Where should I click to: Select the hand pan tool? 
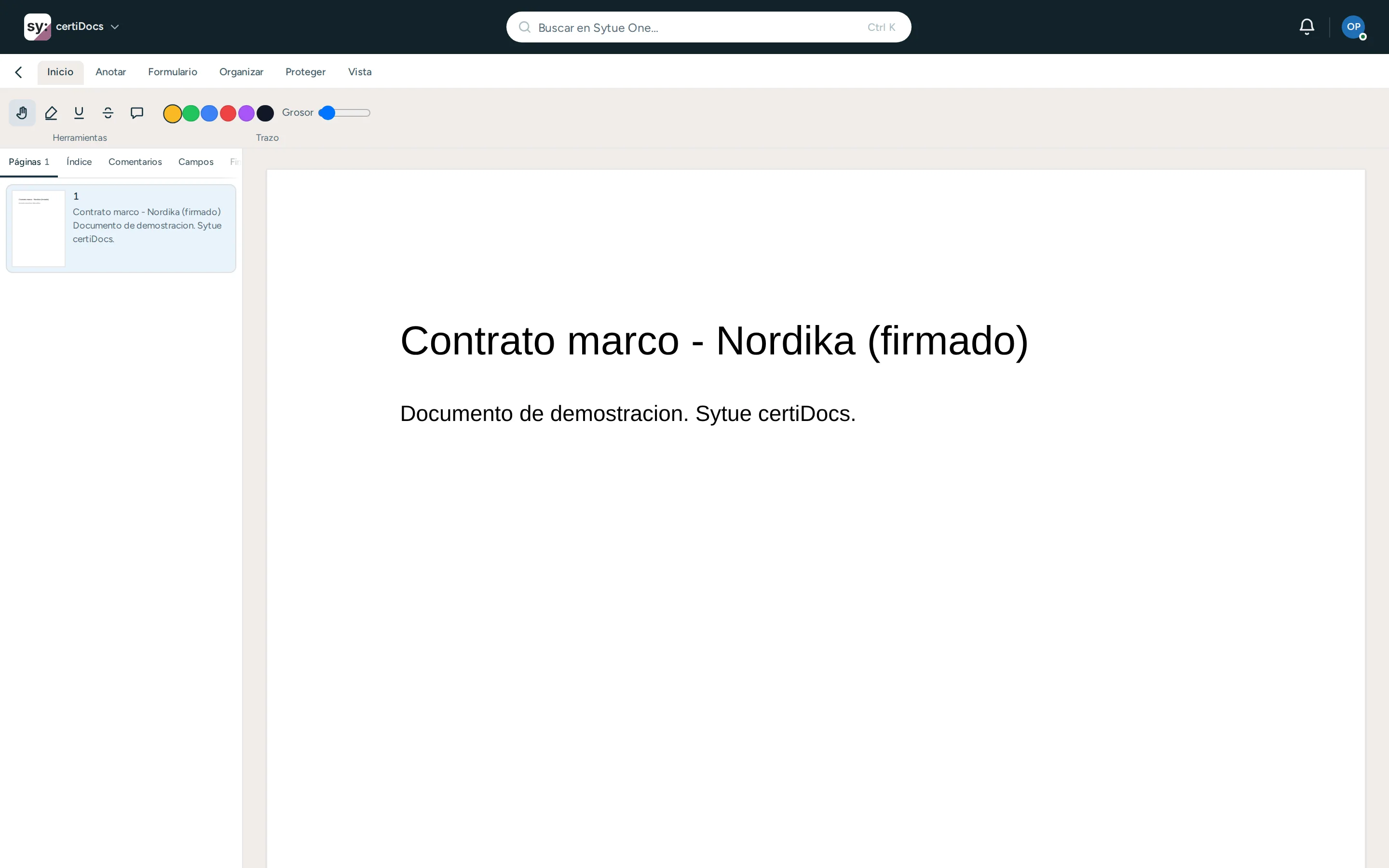(x=22, y=112)
